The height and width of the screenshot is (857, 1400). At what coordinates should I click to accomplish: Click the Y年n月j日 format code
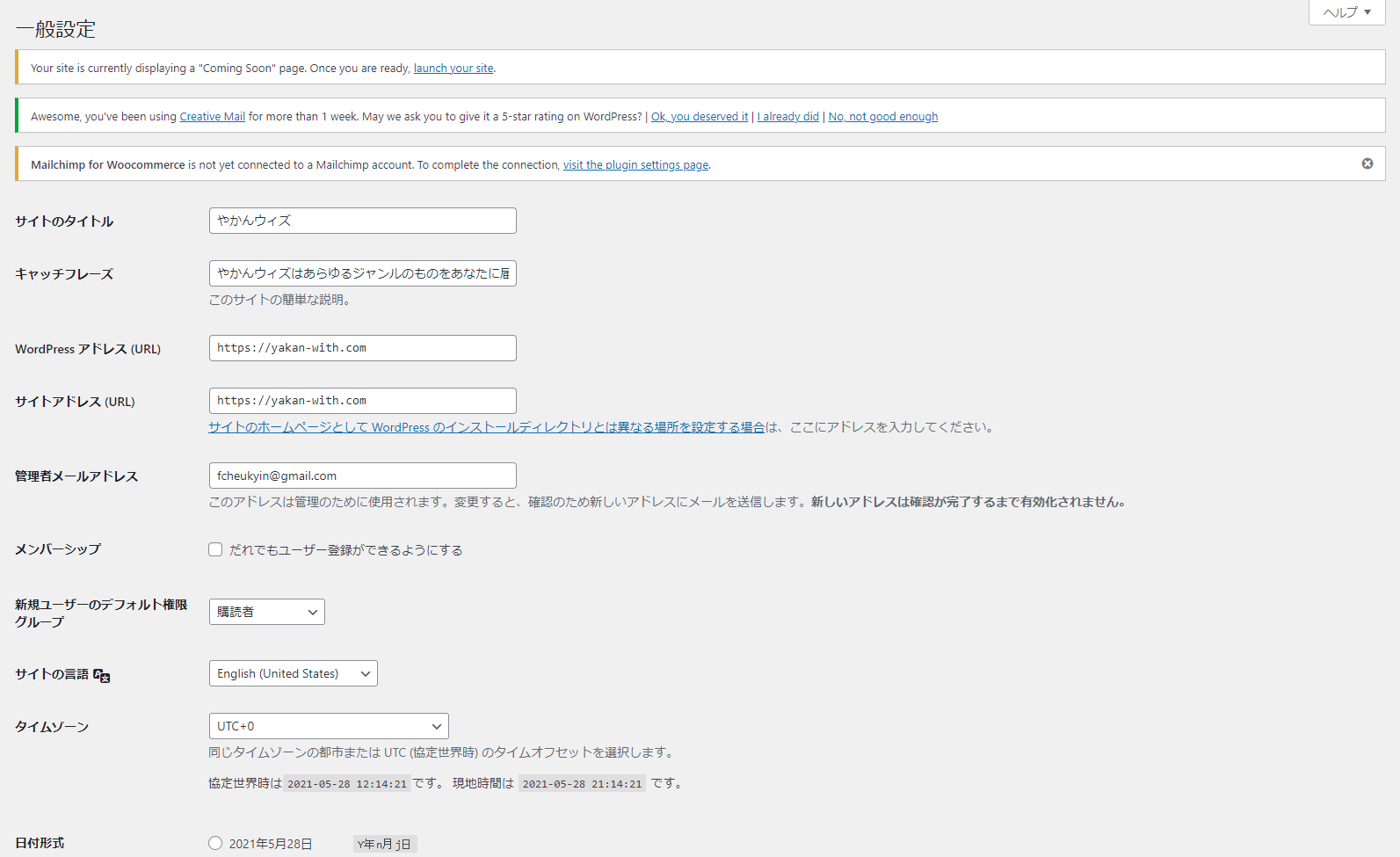(385, 844)
